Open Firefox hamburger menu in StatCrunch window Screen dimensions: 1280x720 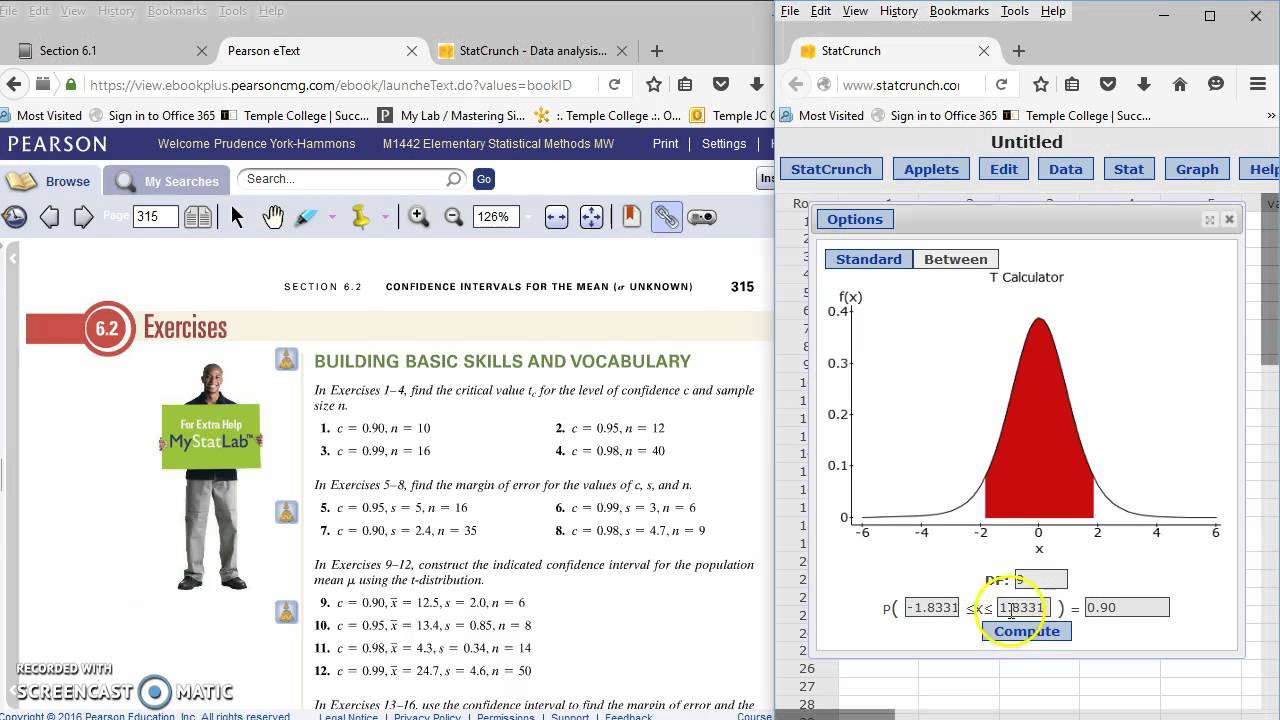[1258, 85]
